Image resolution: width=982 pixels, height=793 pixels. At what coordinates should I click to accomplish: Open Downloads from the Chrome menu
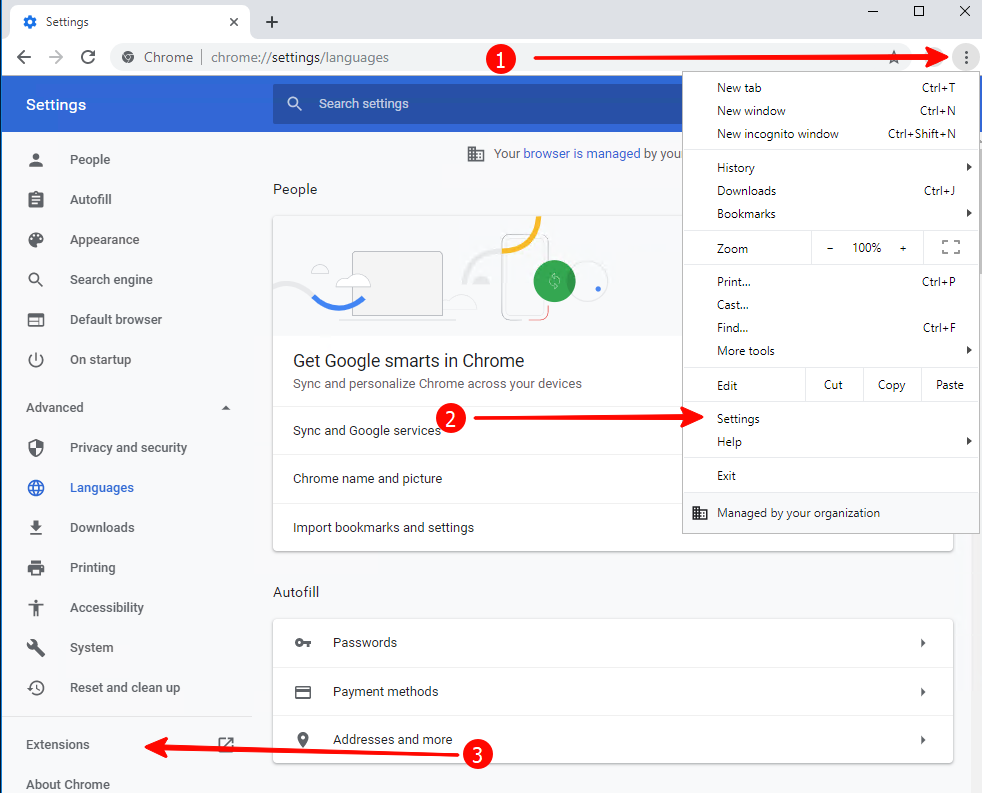point(830,190)
